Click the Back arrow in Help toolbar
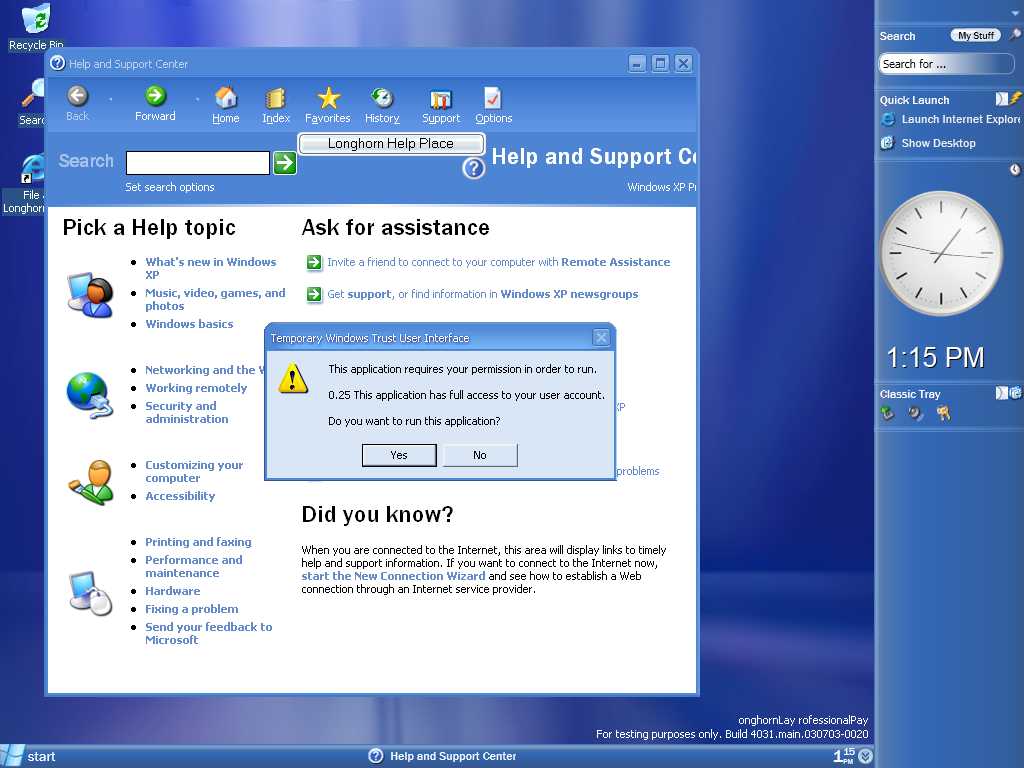This screenshot has height=768, width=1024. [78, 96]
